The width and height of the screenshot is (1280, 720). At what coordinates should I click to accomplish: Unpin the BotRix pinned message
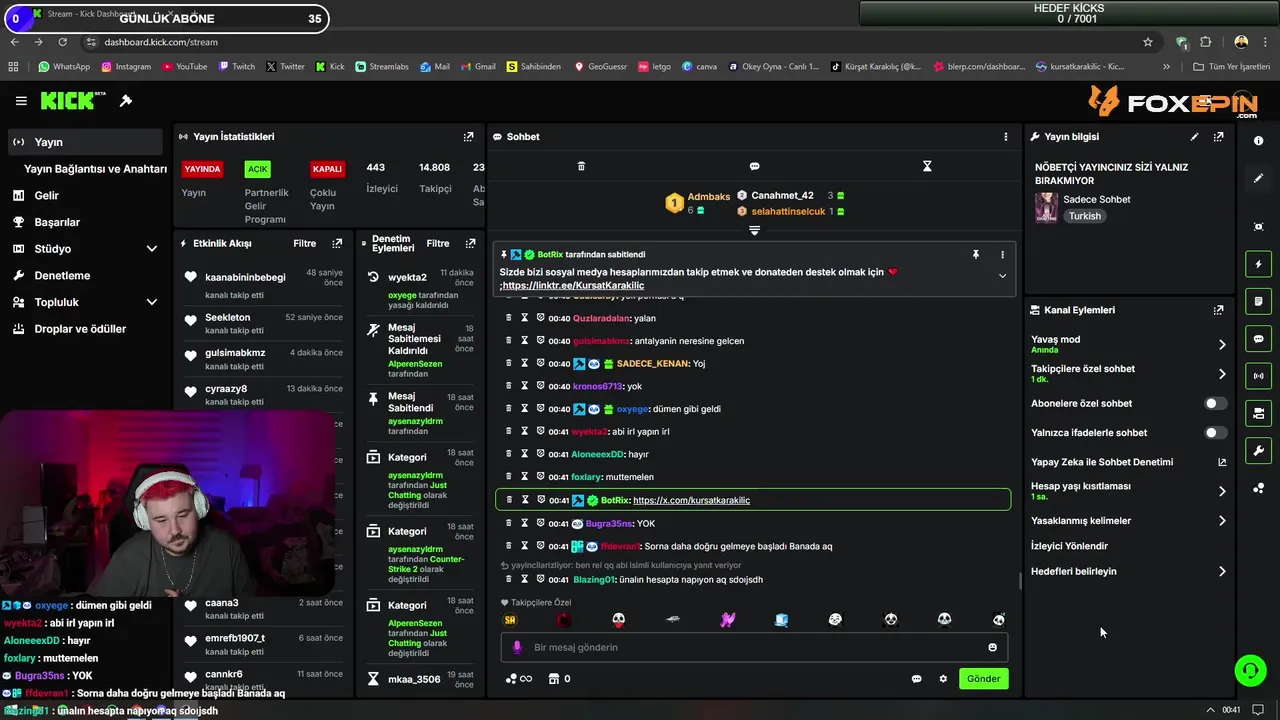[x=975, y=255]
